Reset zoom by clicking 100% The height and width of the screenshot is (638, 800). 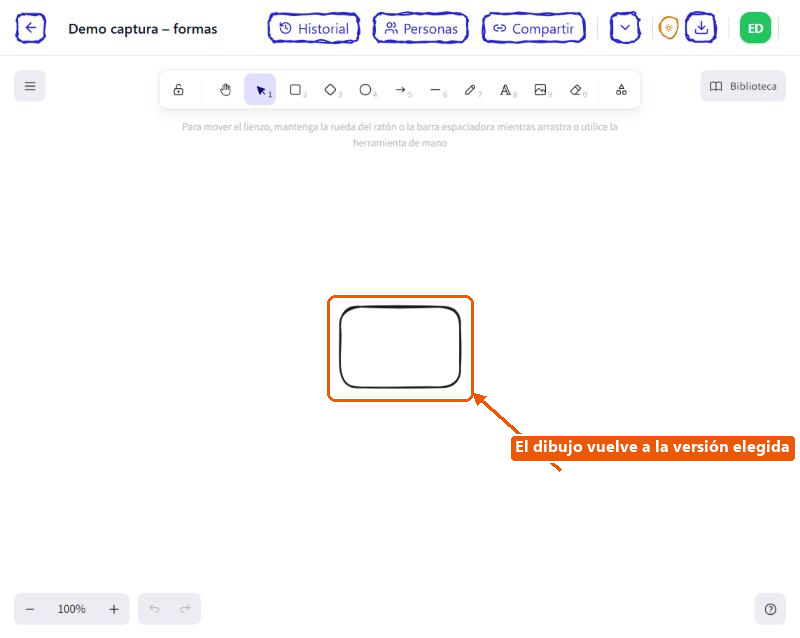pos(71,609)
